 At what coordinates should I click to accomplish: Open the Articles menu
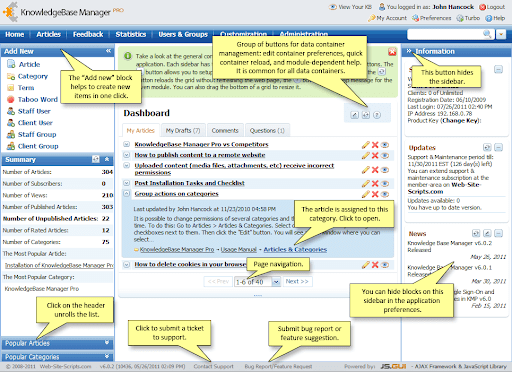tap(48, 34)
